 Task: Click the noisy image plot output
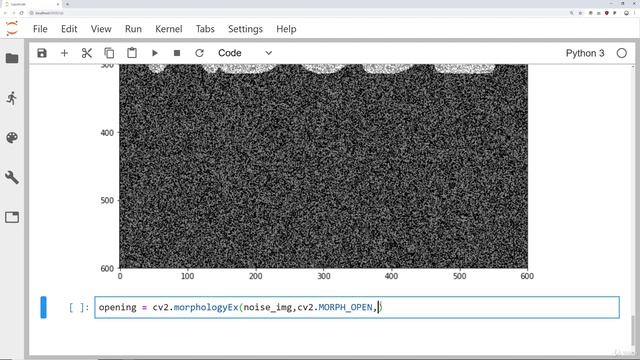[x=323, y=166]
